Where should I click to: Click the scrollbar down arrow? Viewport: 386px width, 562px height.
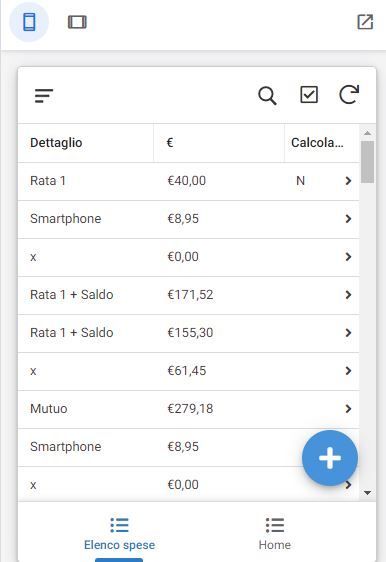(367, 493)
